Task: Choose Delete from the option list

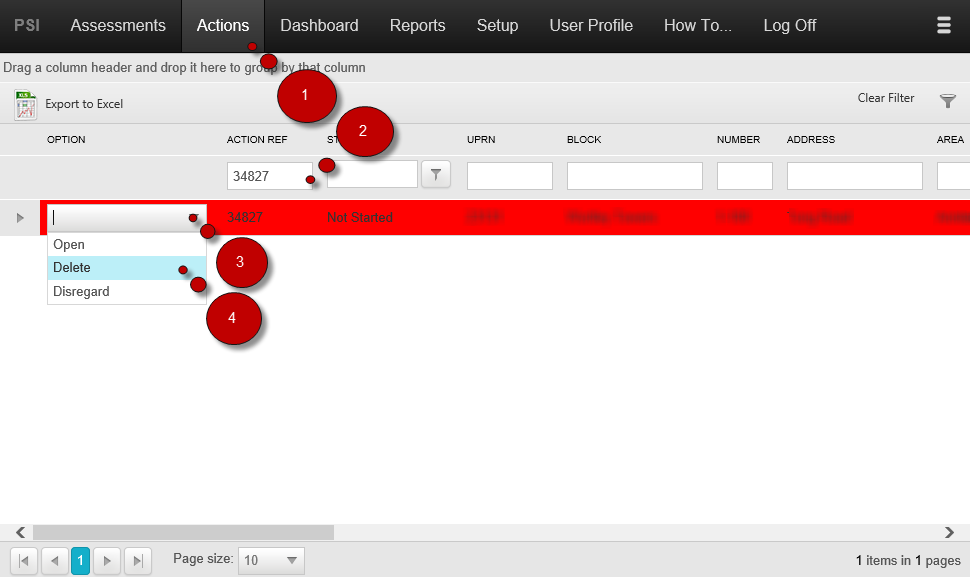Action: click(x=127, y=268)
